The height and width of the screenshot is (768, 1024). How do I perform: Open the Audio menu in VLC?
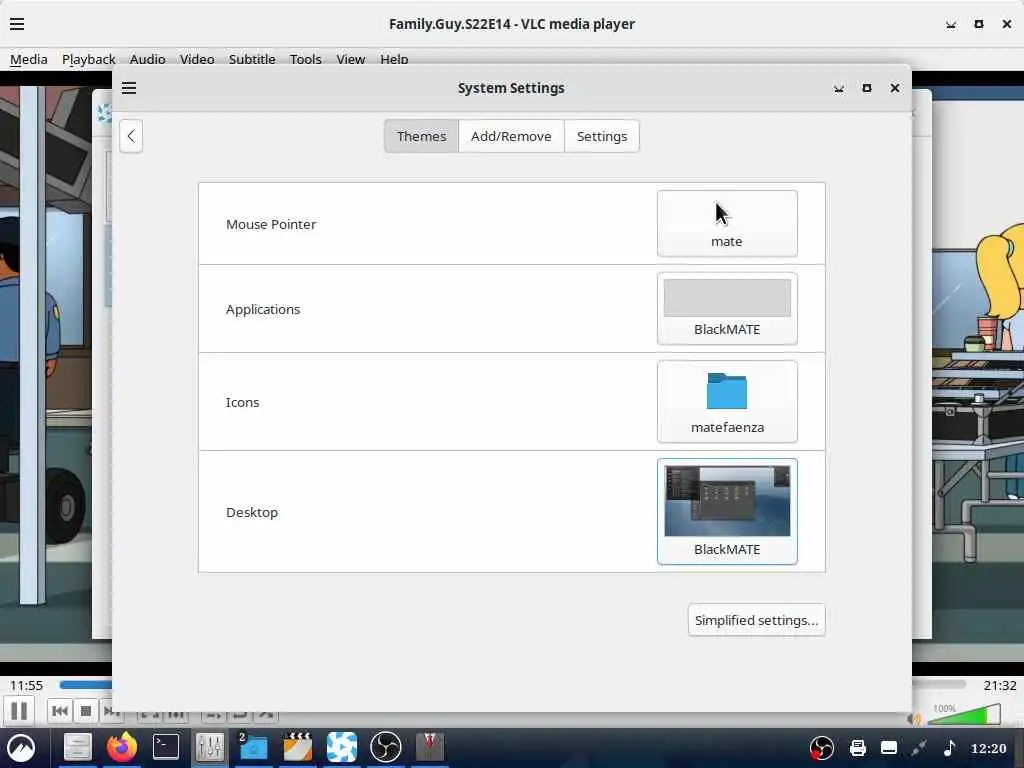click(148, 59)
